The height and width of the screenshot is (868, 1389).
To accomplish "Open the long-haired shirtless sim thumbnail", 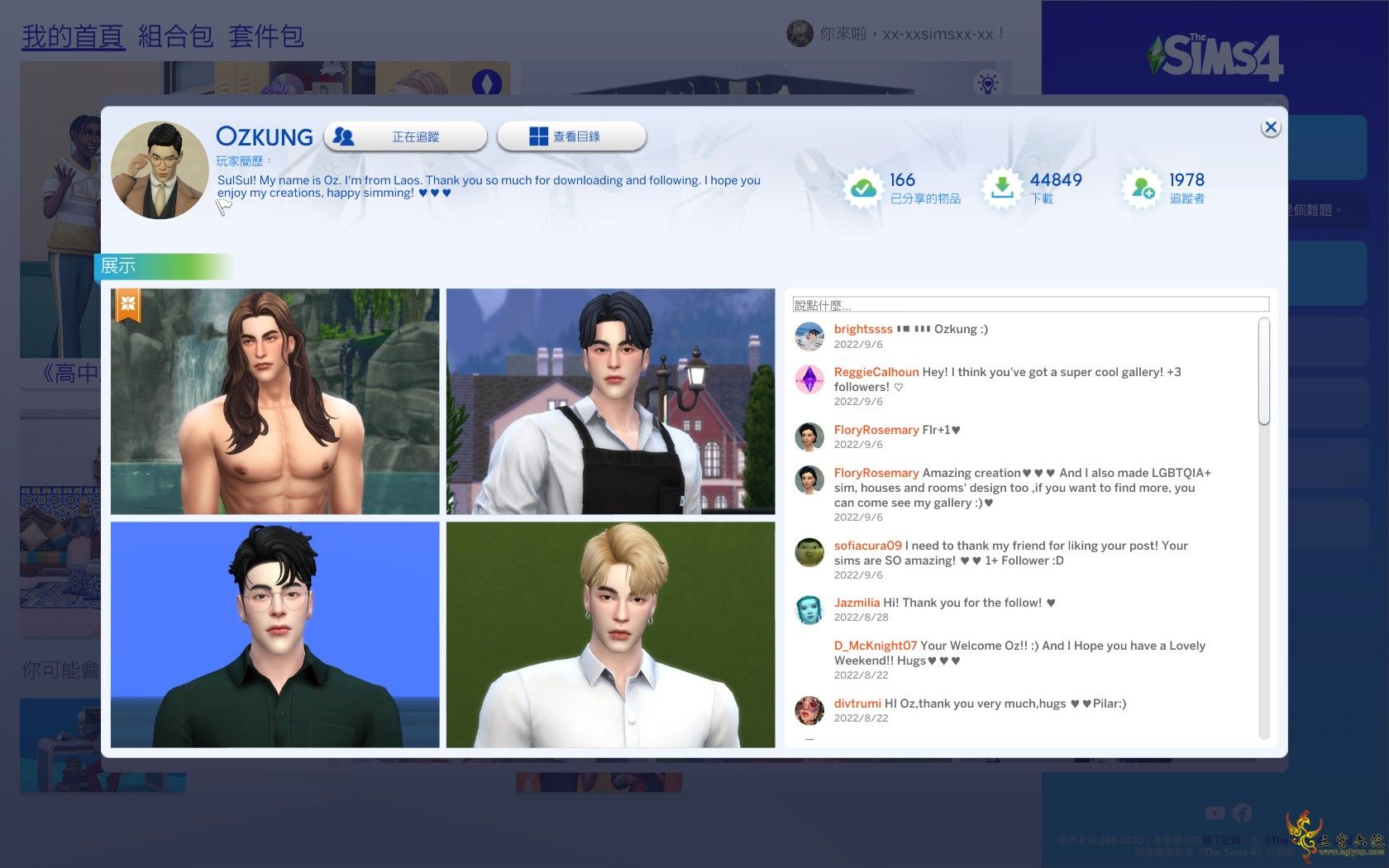I will 275,402.
